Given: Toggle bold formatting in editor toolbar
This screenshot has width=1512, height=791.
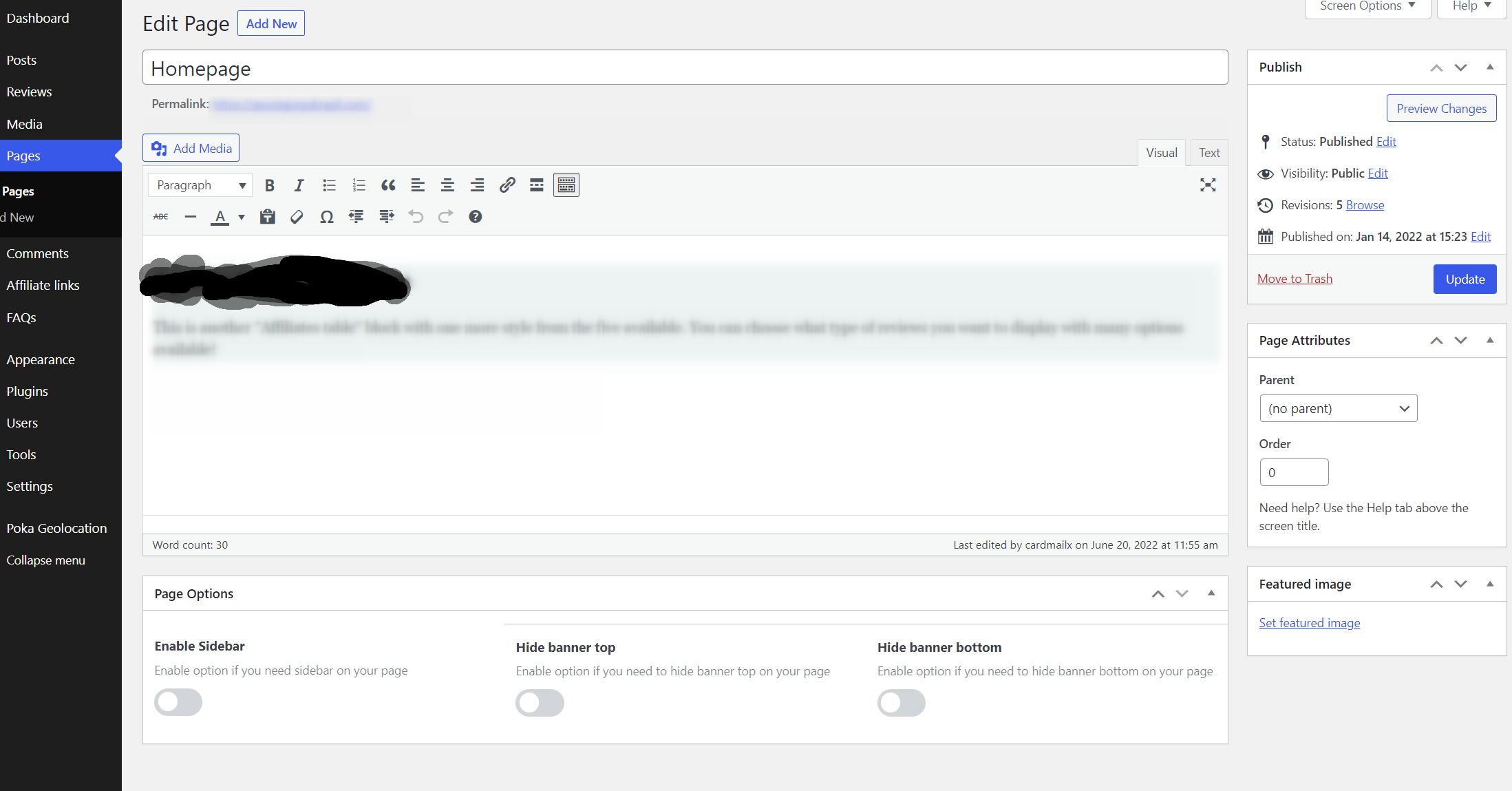Looking at the screenshot, I should (x=270, y=185).
